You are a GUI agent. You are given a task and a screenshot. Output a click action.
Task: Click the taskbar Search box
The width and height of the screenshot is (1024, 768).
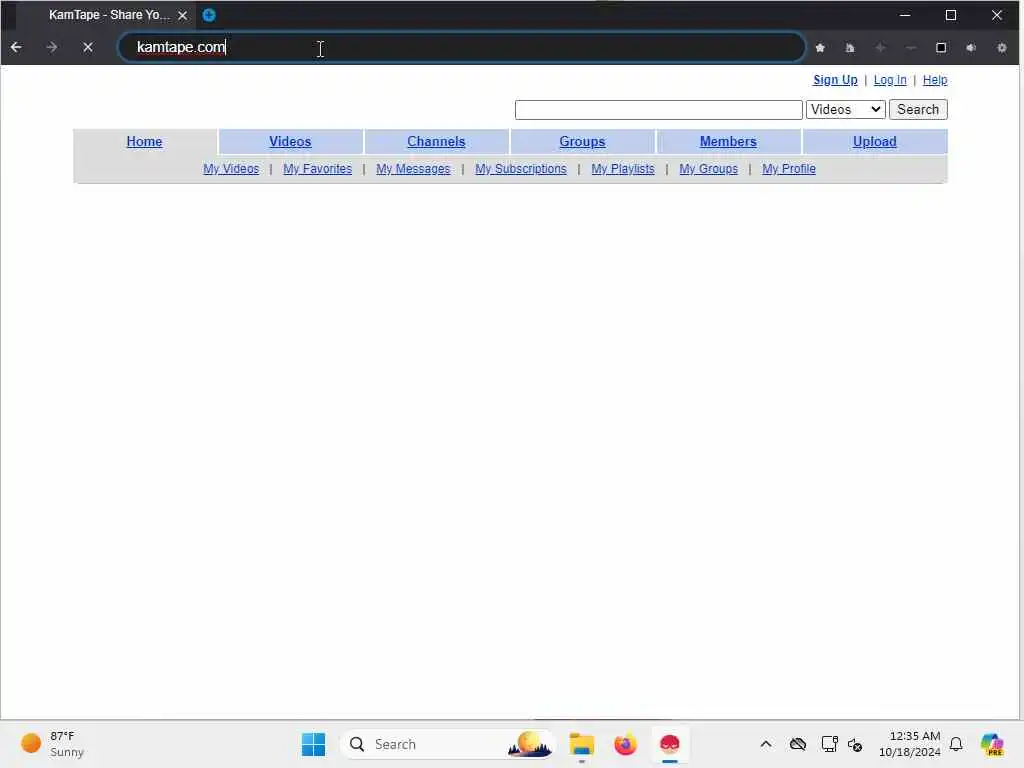[x=447, y=744]
